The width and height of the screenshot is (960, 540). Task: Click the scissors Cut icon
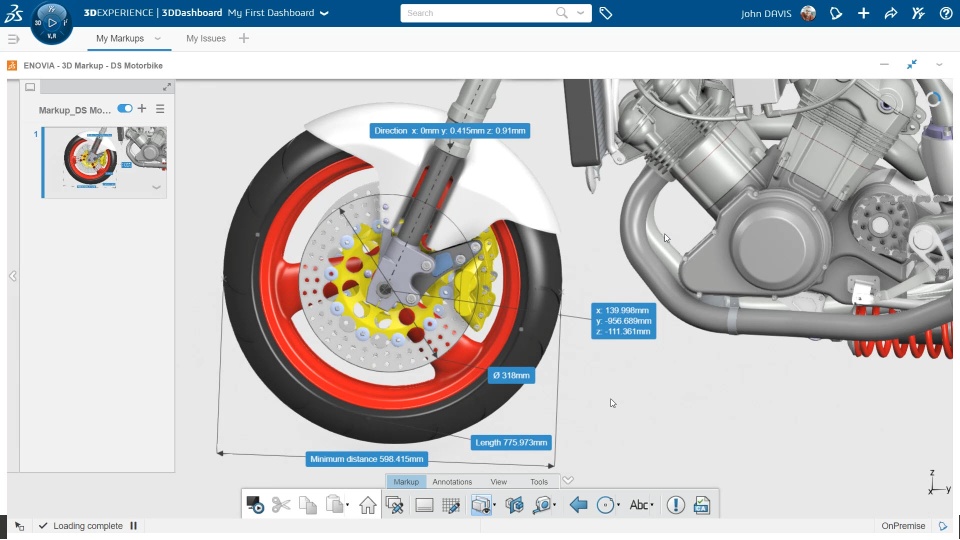(281, 505)
